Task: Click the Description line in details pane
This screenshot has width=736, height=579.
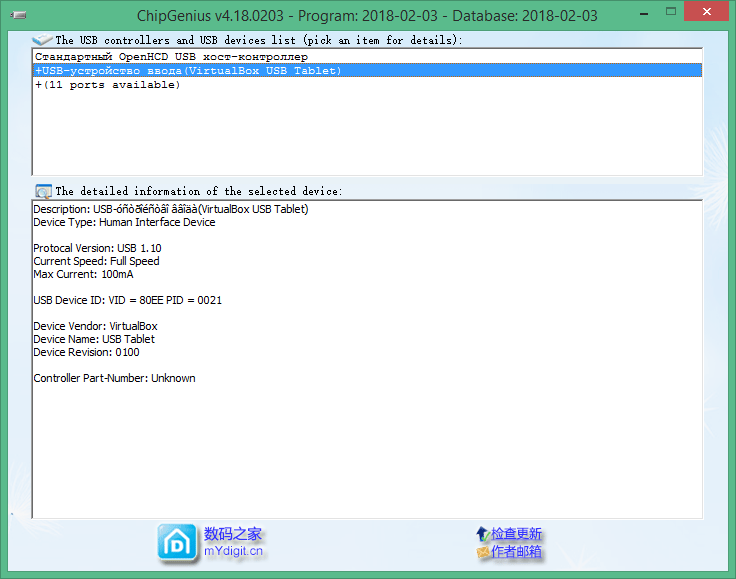Action: click(171, 209)
